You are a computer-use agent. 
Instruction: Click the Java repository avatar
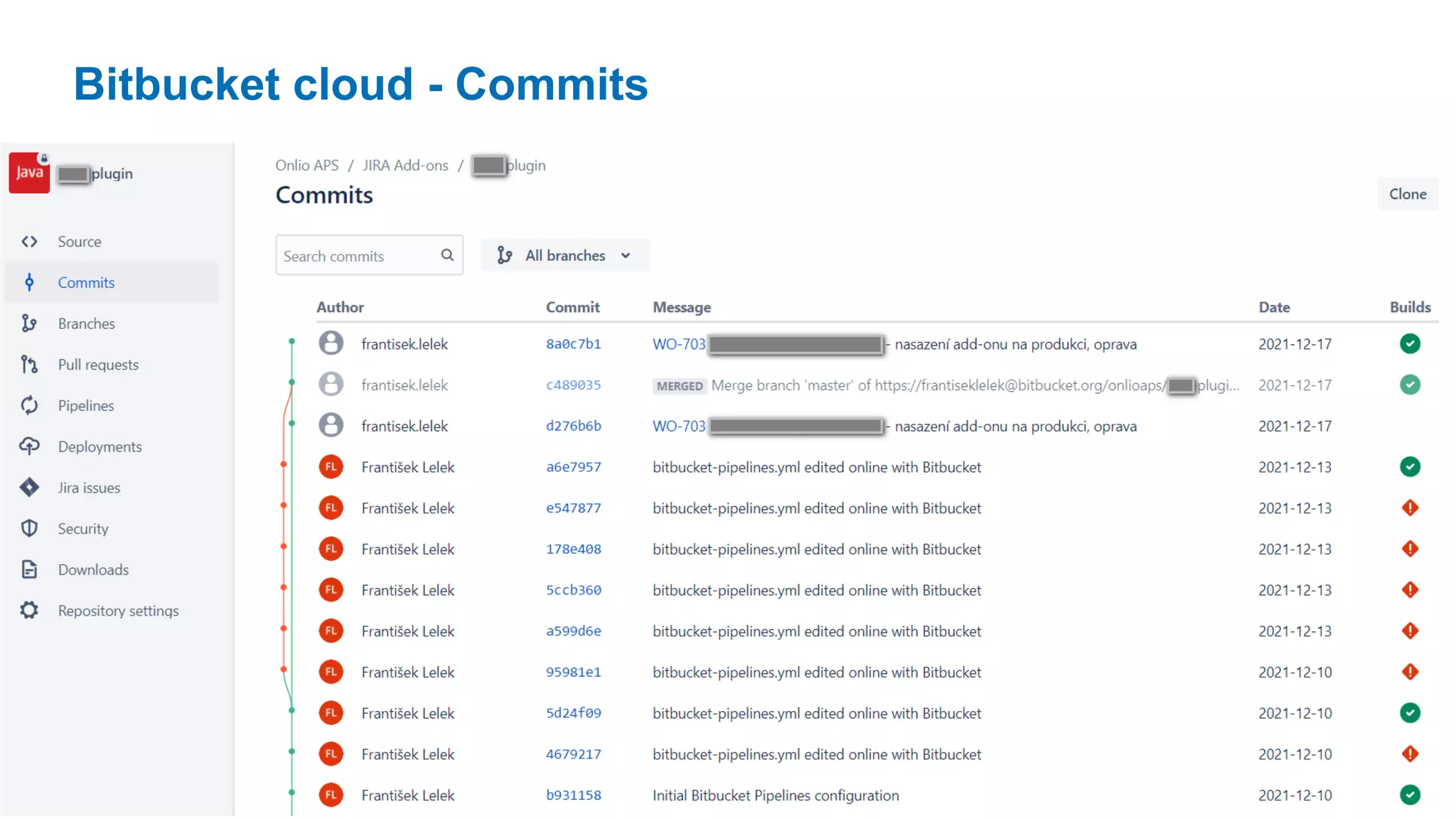click(29, 173)
